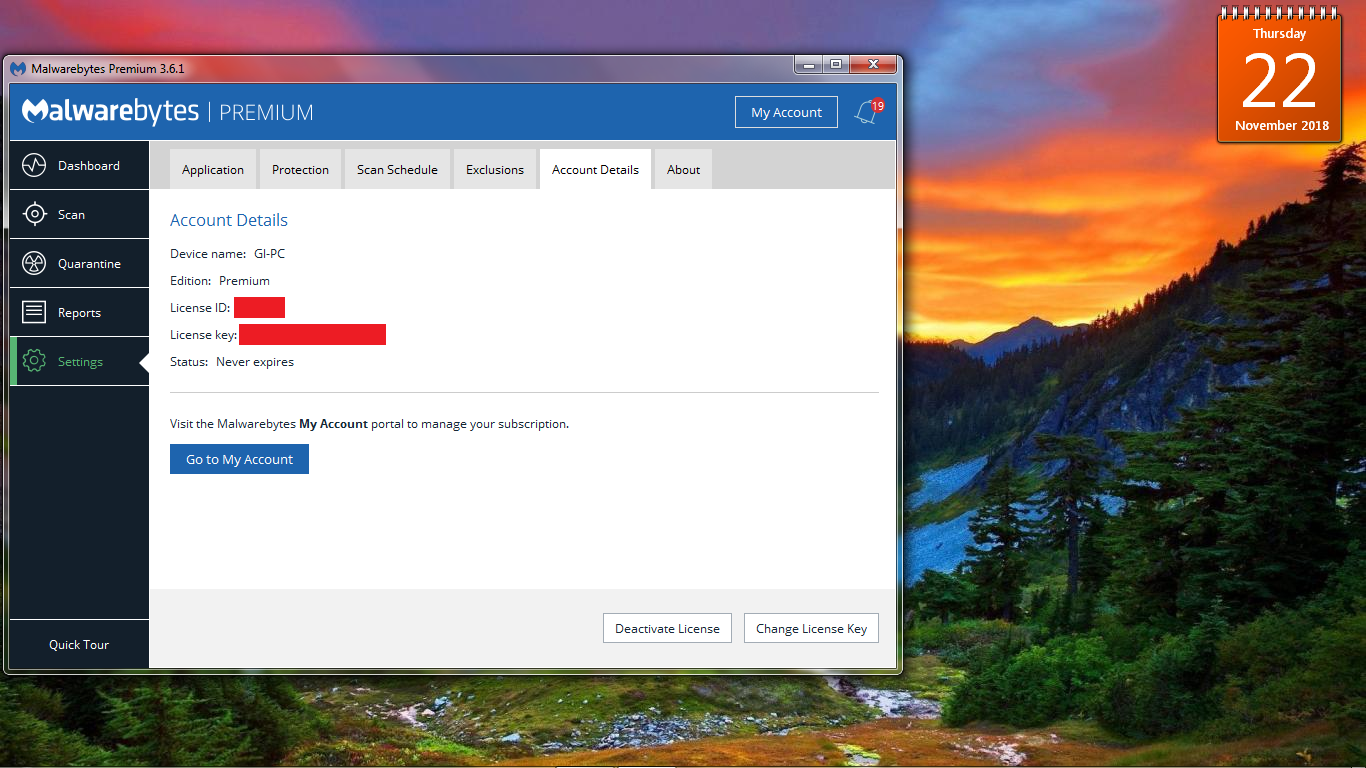Click the My Account header button
Image resolution: width=1366 pixels, height=768 pixels.
tap(786, 112)
